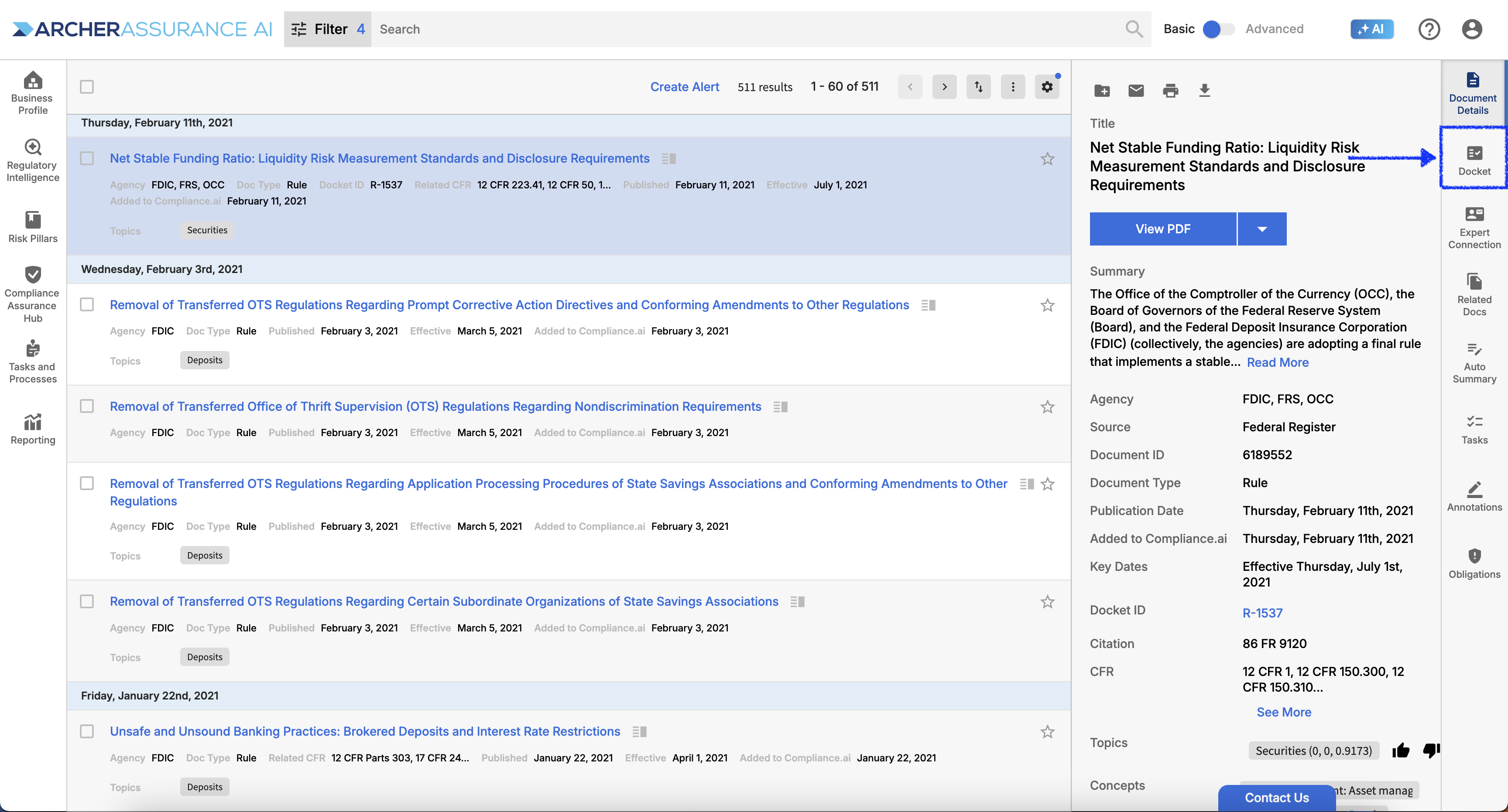The image size is (1508, 812).
Task: Open Unsafe and Unsound Banking Practices title
Action: [365, 731]
